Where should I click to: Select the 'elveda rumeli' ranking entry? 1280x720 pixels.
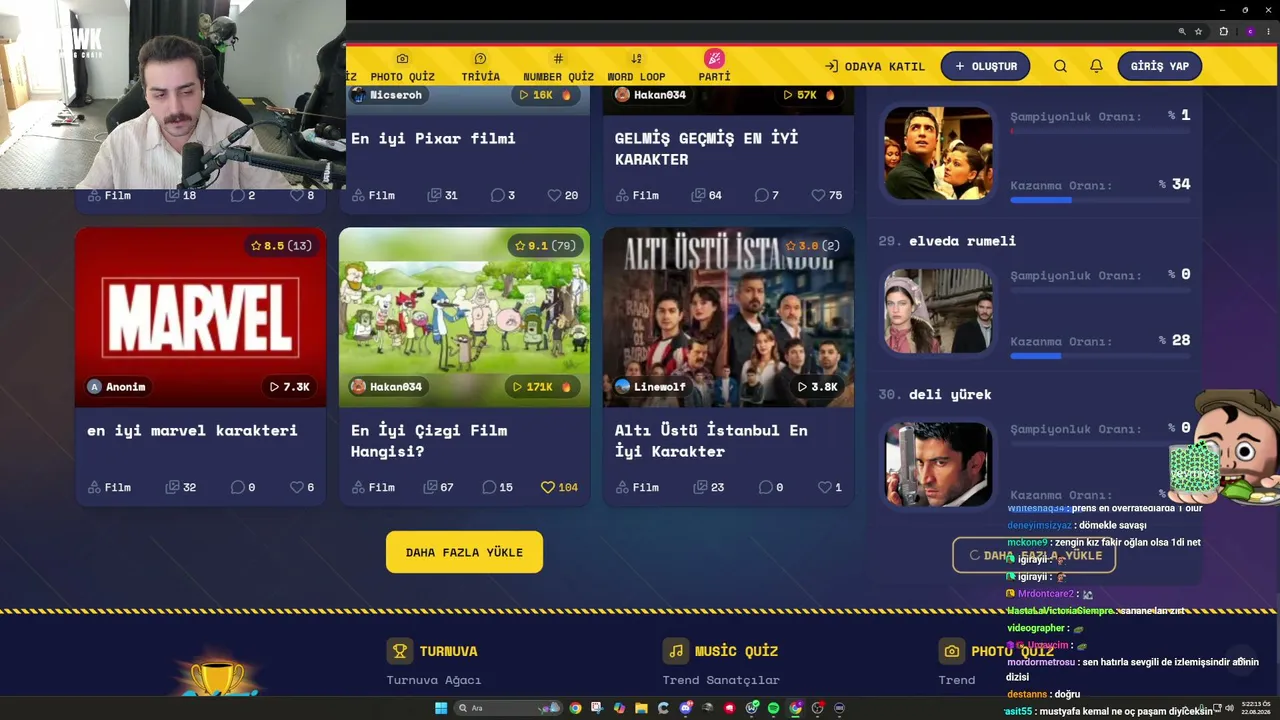tap(962, 241)
